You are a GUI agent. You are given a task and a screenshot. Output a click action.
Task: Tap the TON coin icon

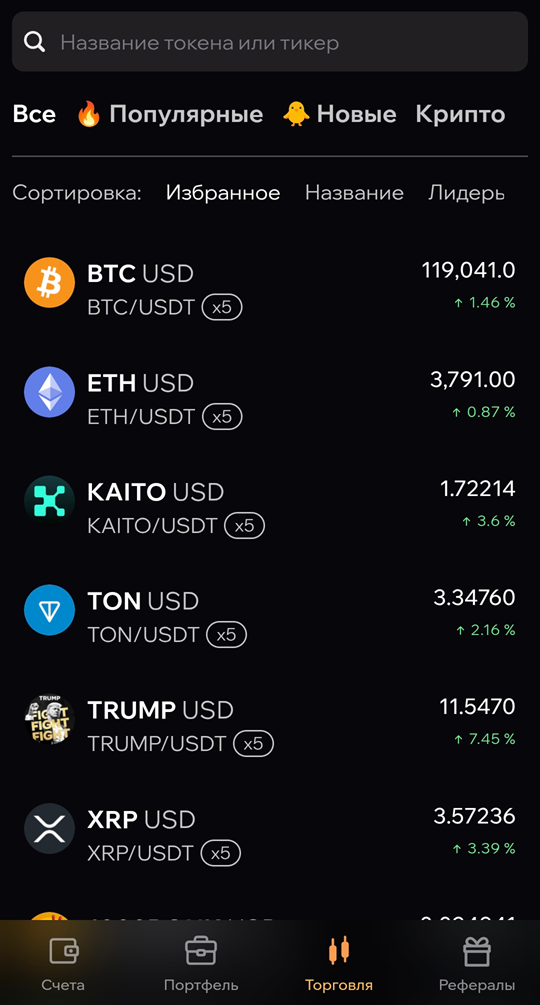pos(49,610)
